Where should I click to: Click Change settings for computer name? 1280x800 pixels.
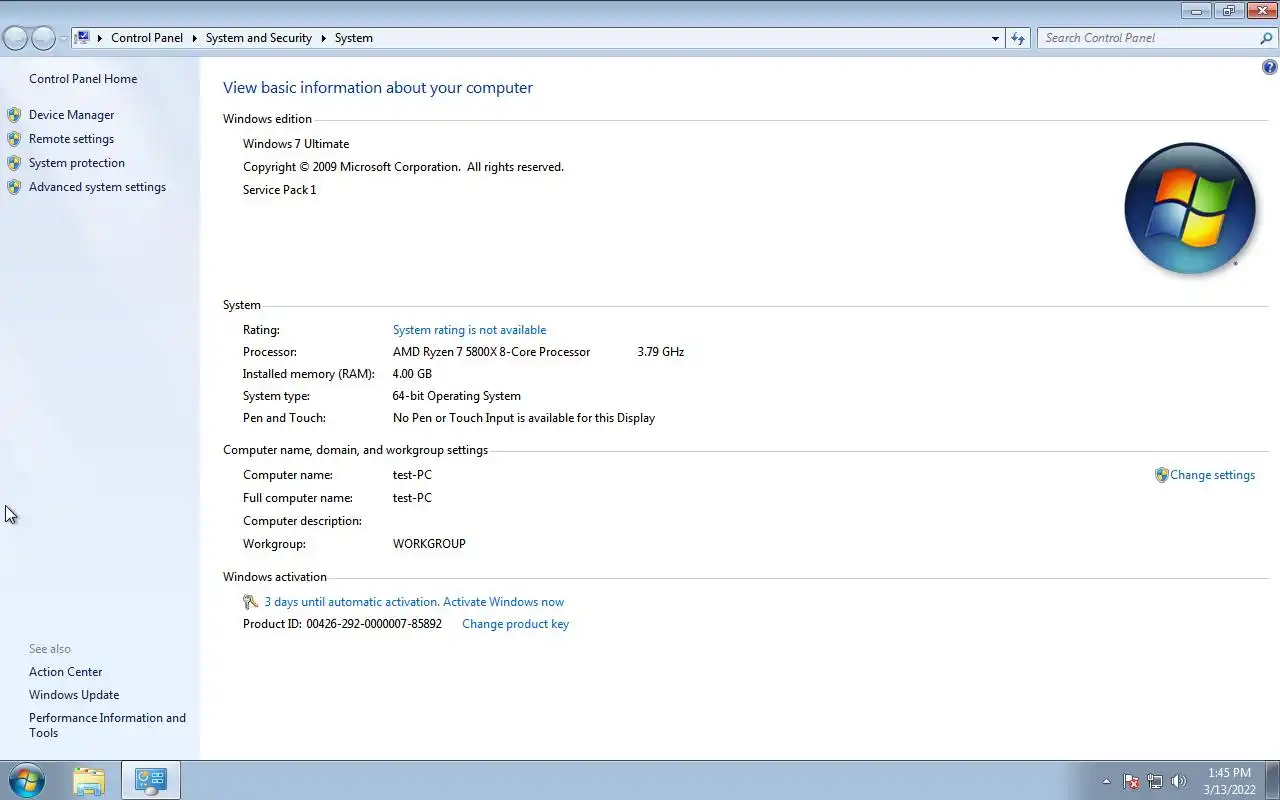[1212, 475]
